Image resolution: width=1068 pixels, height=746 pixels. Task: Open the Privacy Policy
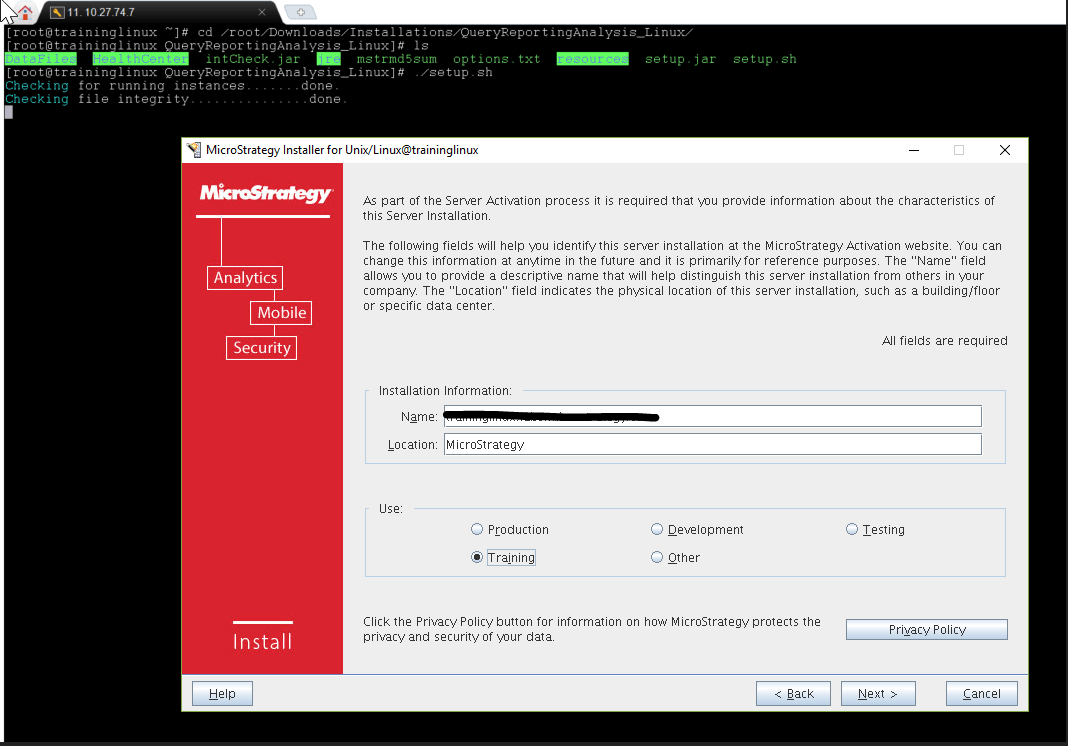(926, 630)
